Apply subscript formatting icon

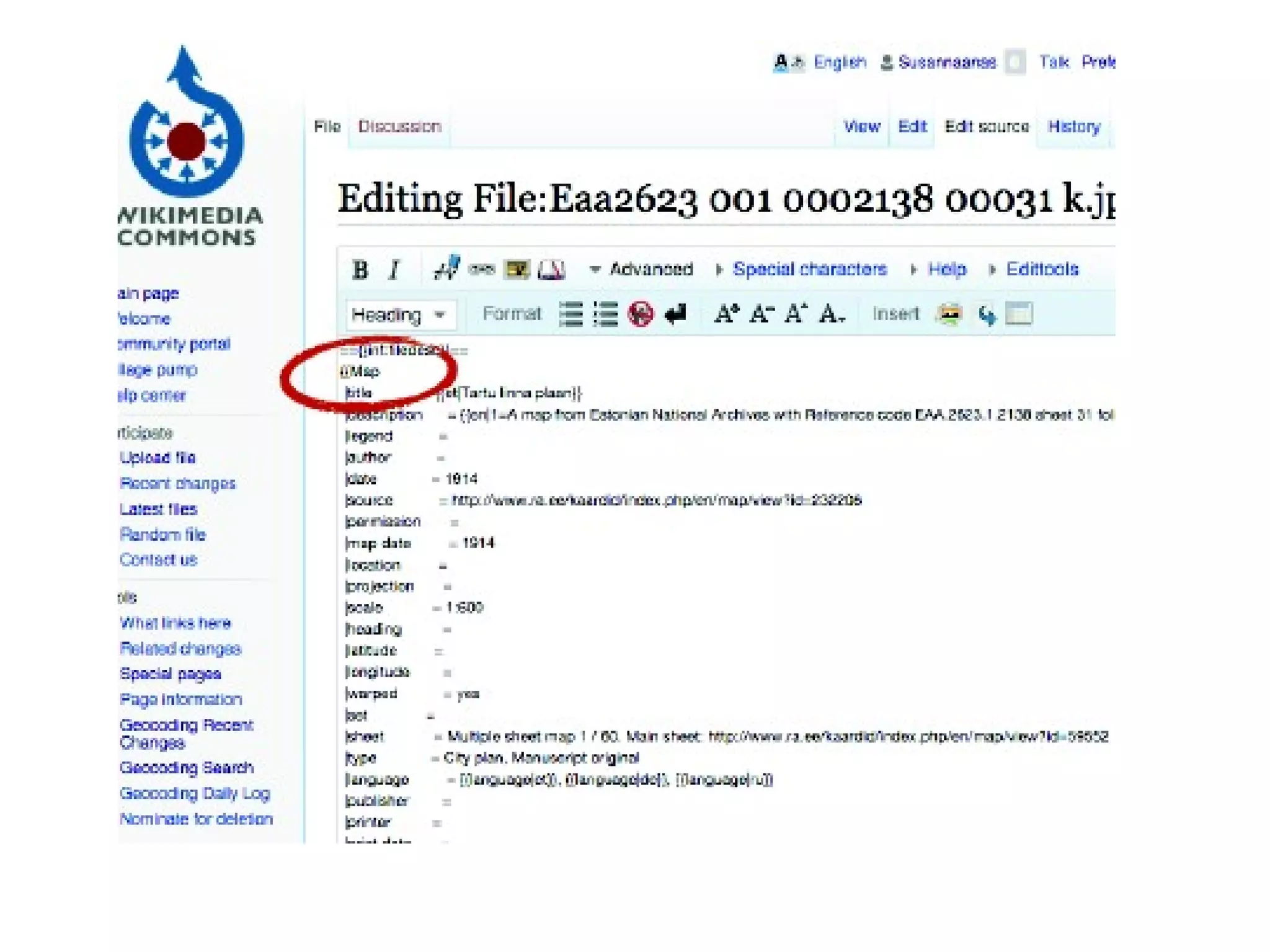coord(832,314)
